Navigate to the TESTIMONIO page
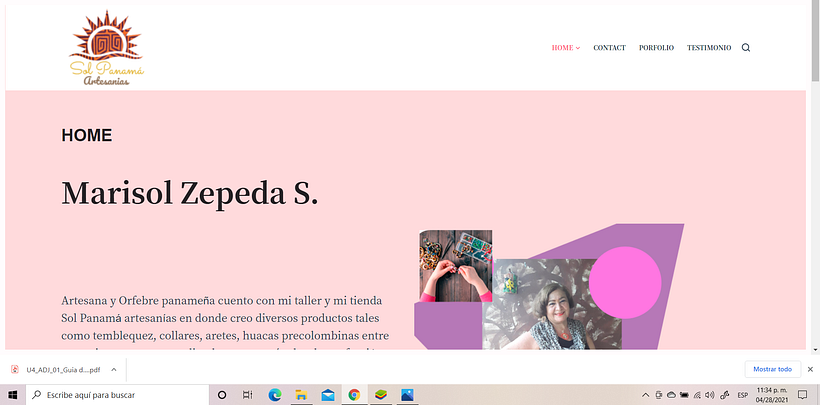The width and height of the screenshot is (820, 405). click(x=708, y=48)
